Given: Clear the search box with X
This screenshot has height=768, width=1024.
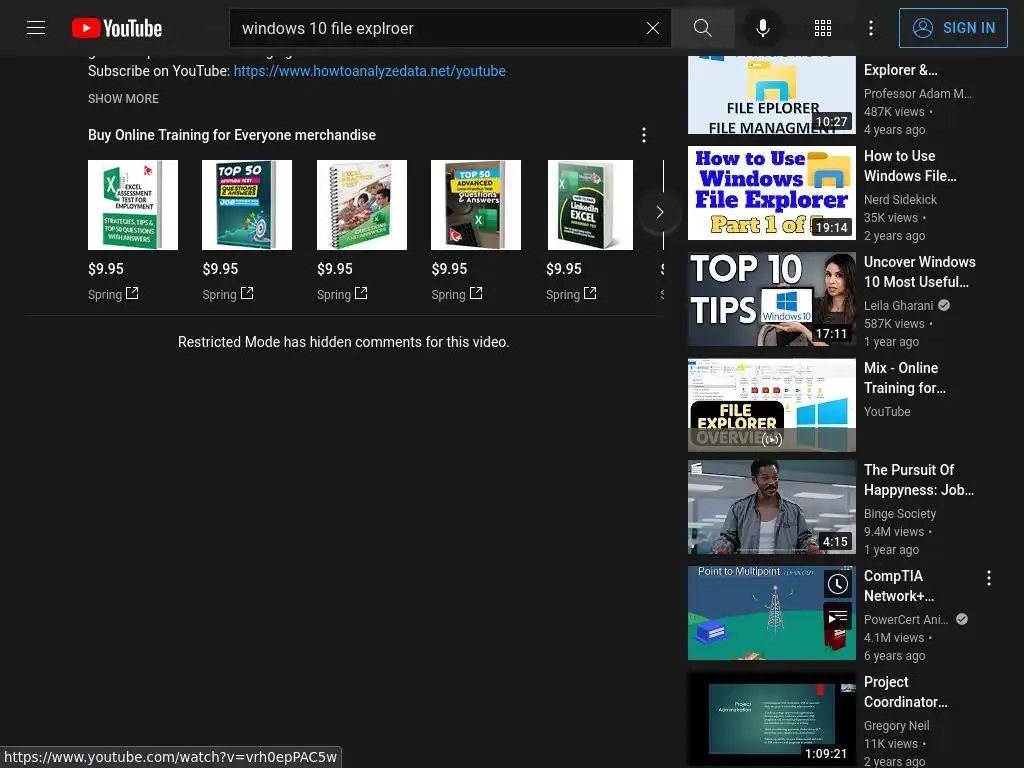Looking at the screenshot, I should tap(652, 28).
